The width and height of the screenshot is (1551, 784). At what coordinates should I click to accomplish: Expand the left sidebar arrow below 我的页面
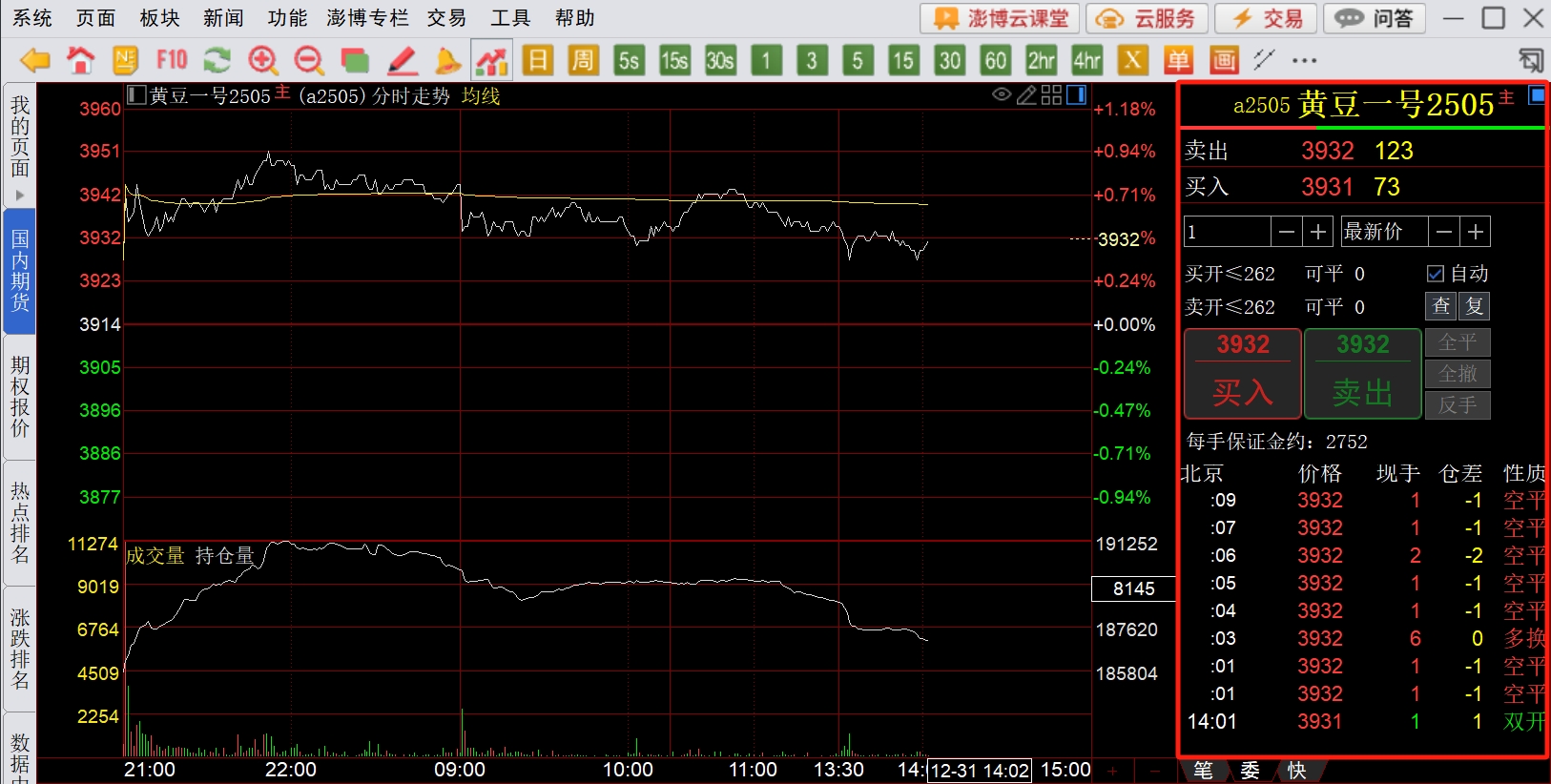[x=19, y=196]
